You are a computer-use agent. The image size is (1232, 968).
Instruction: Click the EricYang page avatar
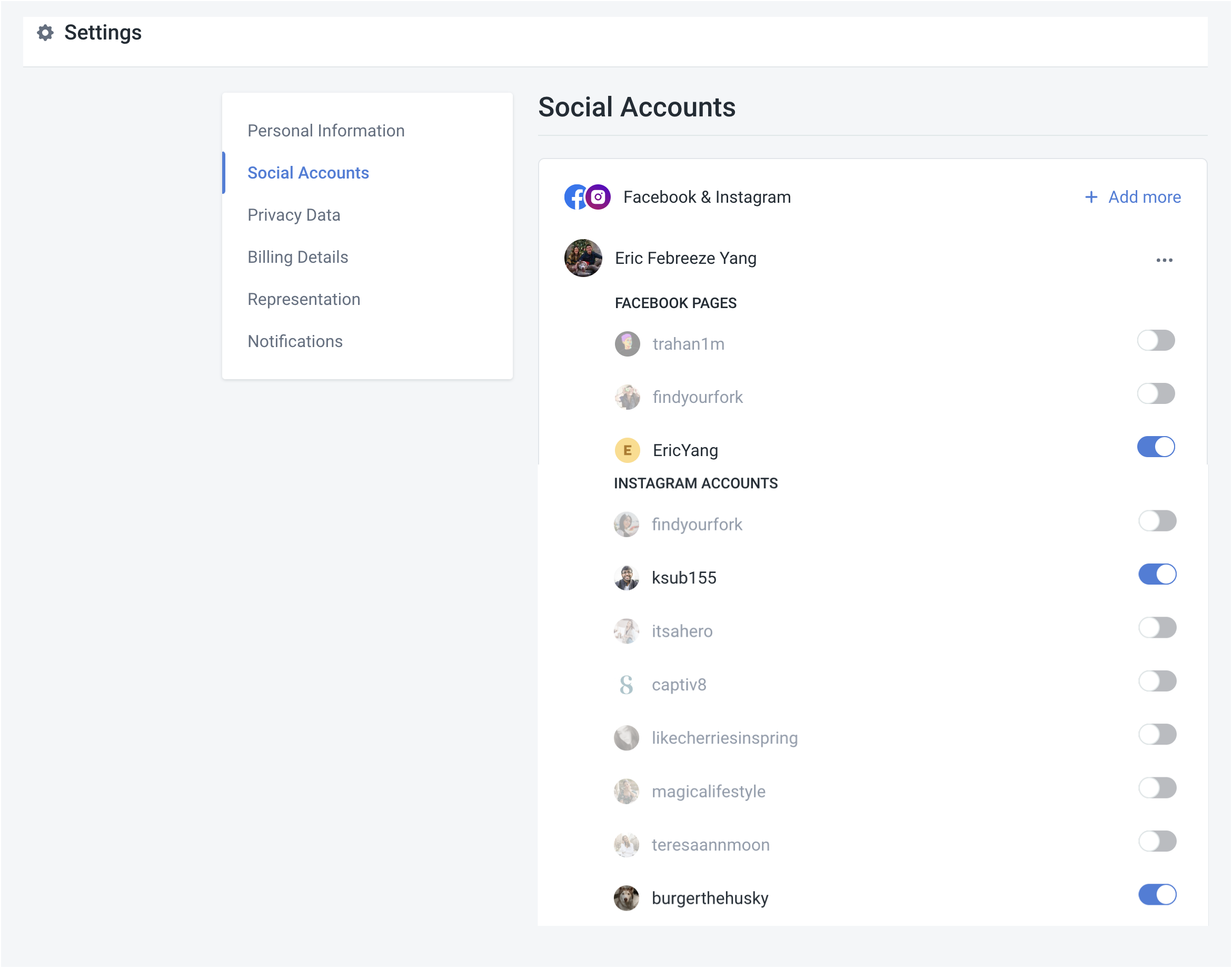pos(628,450)
